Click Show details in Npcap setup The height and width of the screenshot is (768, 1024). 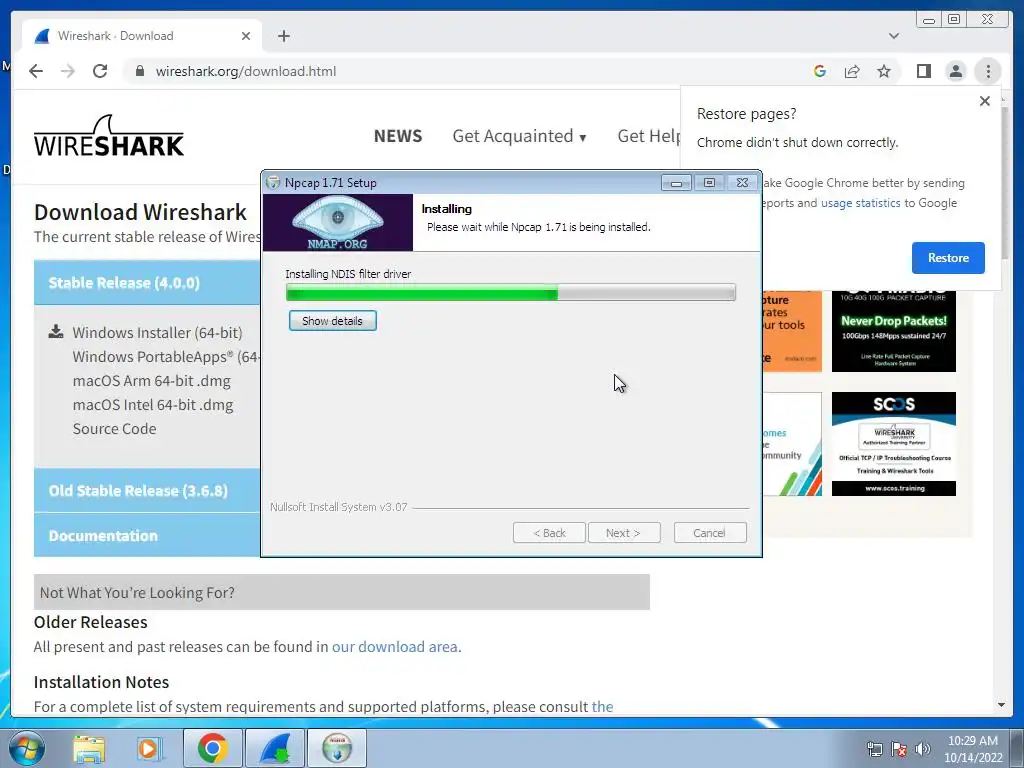[332, 321]
